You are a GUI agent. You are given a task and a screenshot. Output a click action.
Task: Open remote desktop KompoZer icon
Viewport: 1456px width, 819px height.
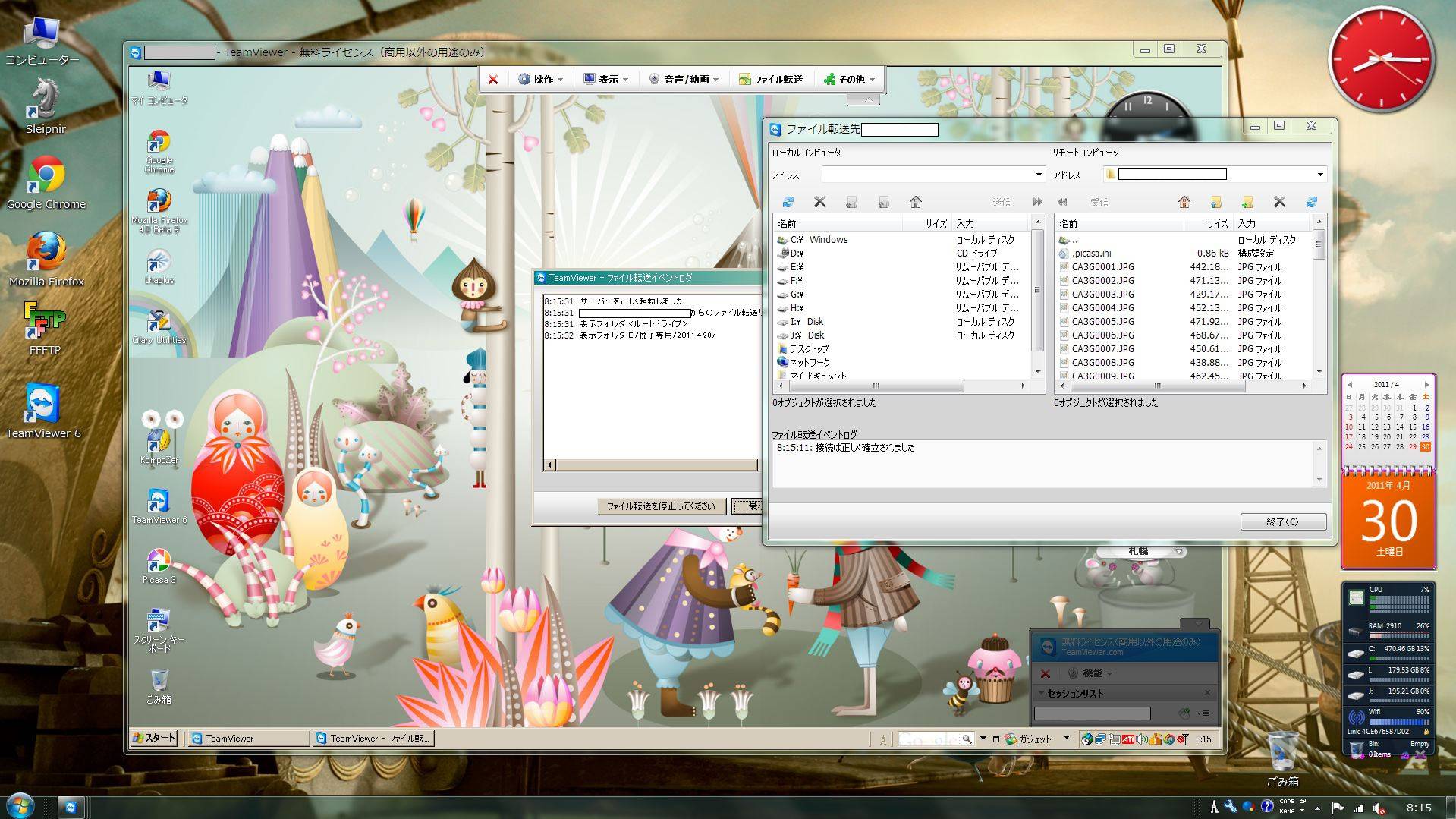[159, 446]
